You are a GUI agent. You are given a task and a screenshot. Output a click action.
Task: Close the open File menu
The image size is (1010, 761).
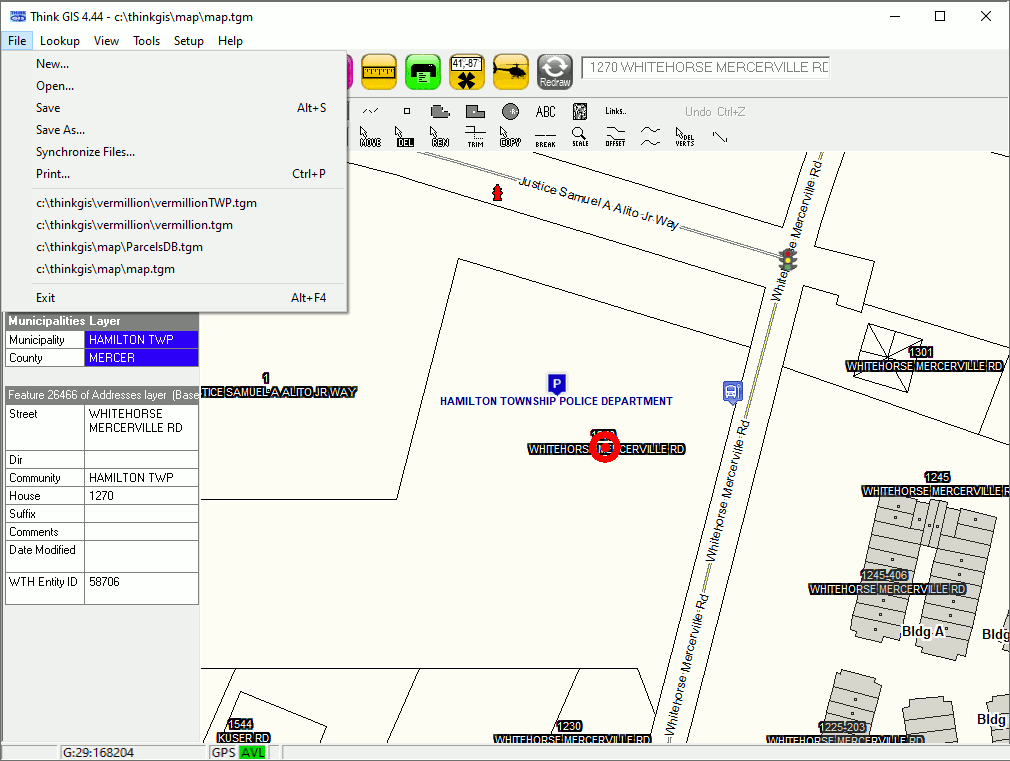click(x=17, y=41)
